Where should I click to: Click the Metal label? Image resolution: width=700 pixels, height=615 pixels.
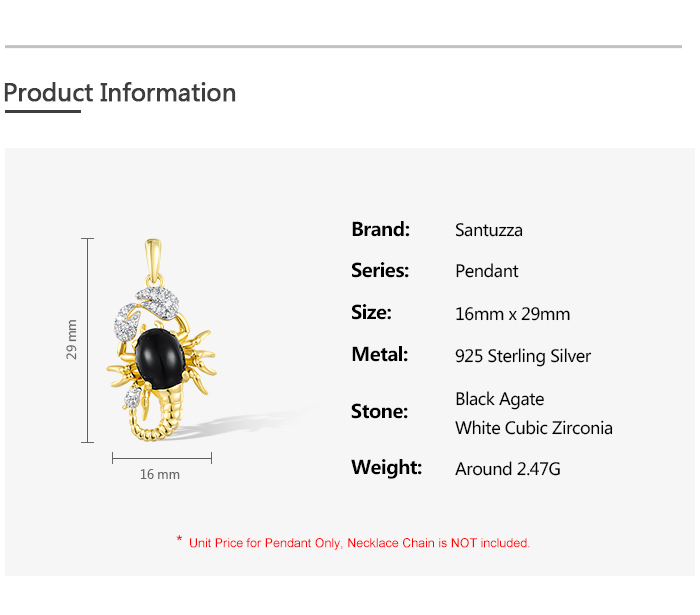(379, 354)
